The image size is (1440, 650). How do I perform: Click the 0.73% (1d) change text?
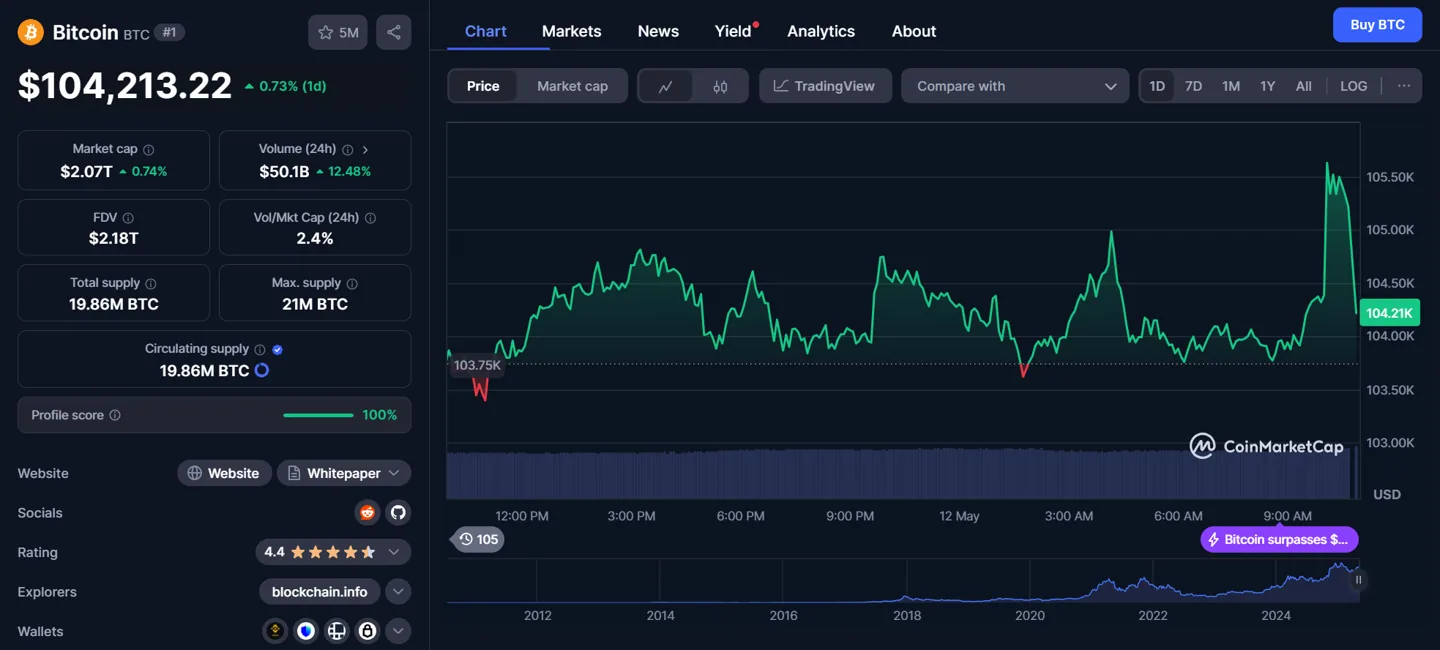293,86
